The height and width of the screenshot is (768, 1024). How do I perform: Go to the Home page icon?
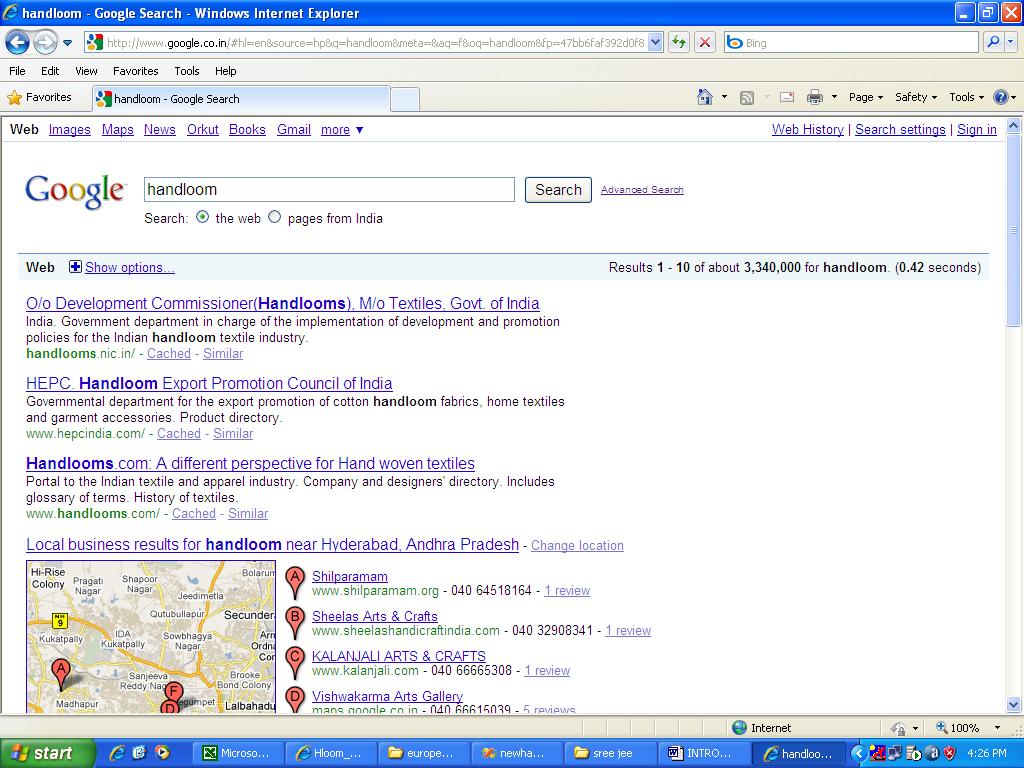[x=705, y=97]
